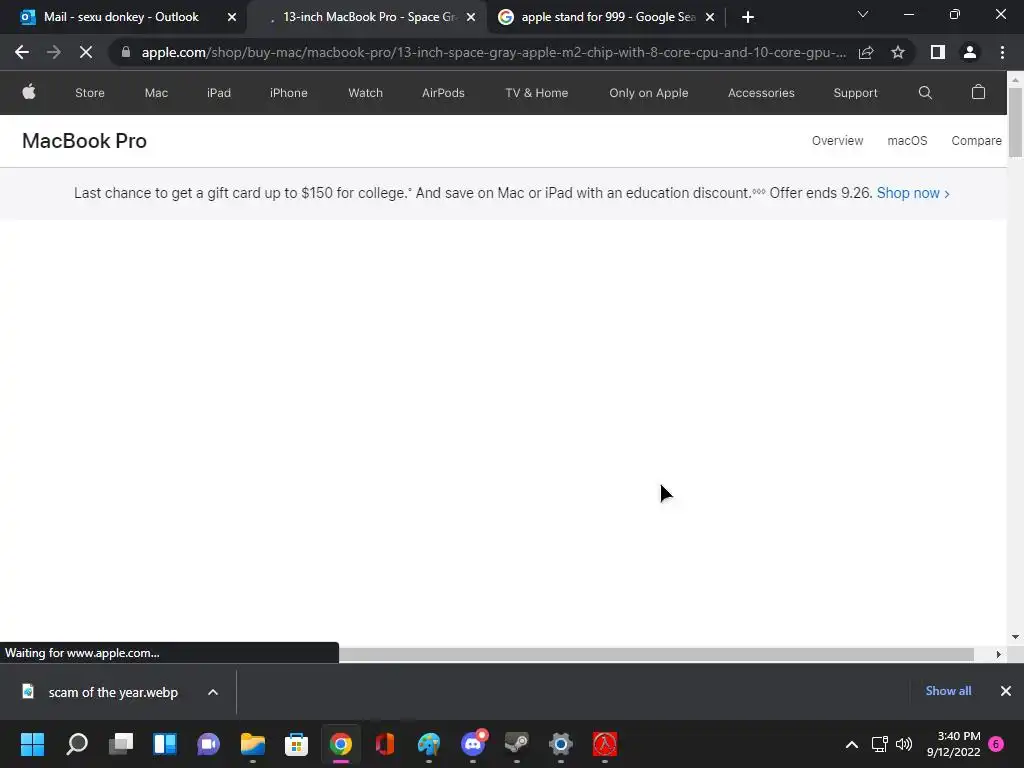Click the horizontal page scrollbar

(656, 654)
